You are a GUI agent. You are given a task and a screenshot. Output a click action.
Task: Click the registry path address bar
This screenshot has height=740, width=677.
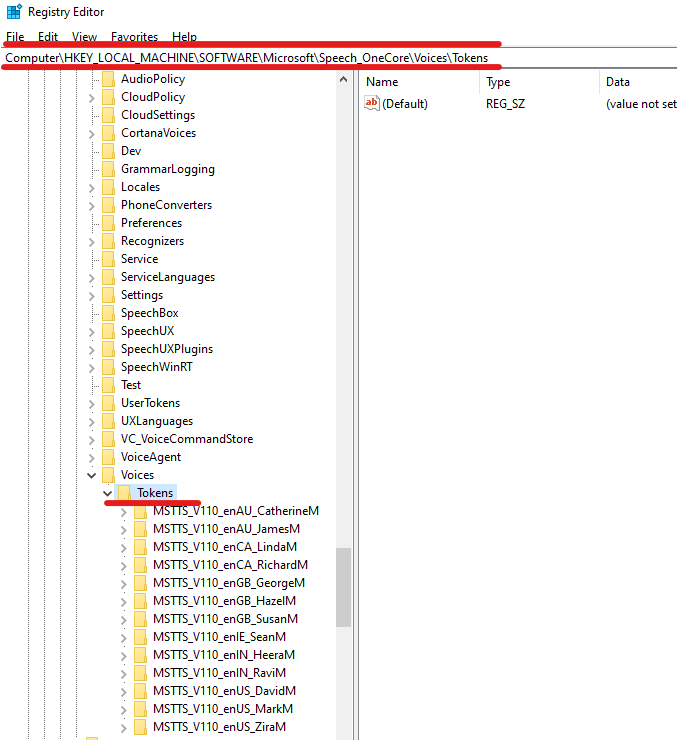click(x=340, y=58)
